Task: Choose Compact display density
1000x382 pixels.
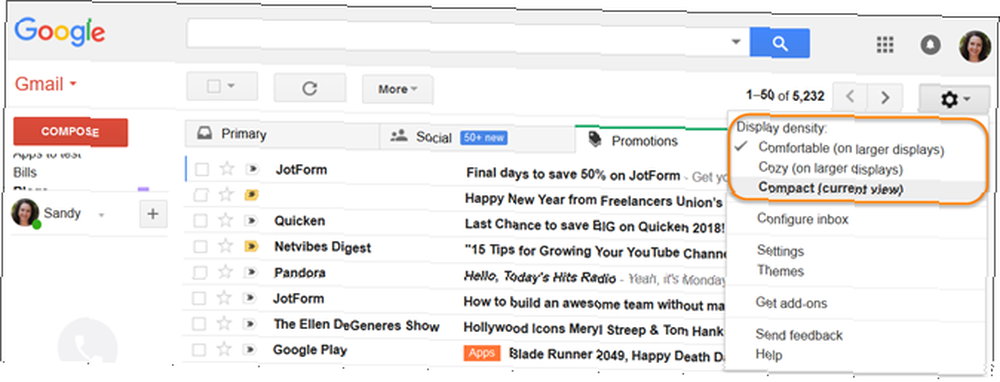Action: 830,188
